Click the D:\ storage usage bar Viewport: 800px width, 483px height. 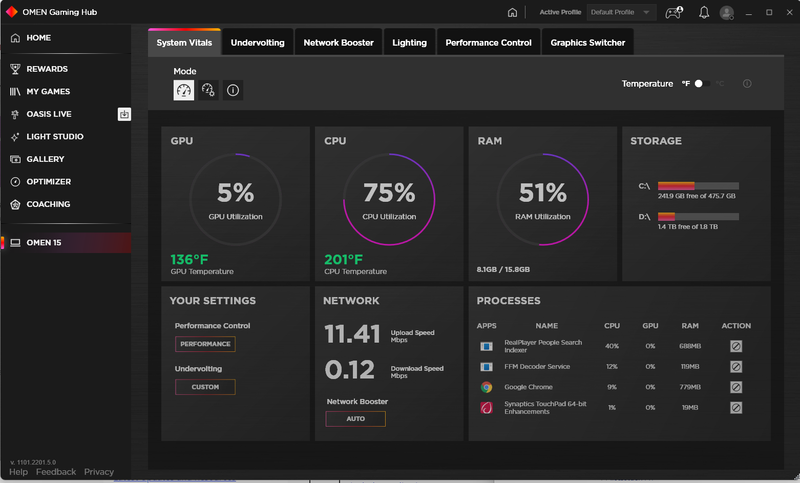tap(698, 216)
